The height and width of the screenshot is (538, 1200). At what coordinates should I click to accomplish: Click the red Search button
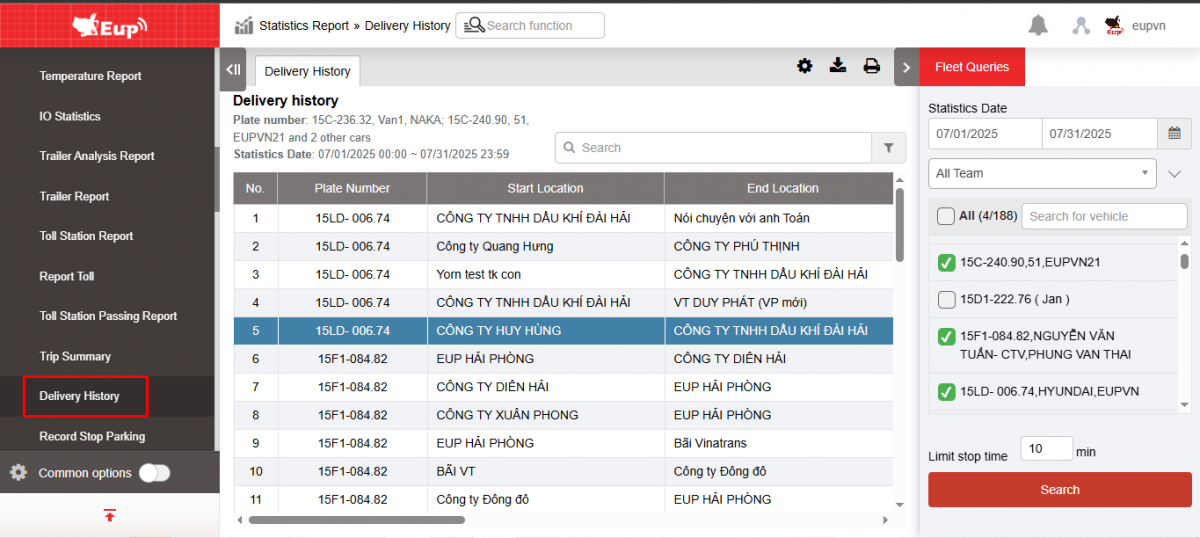(x=1059, y=490)
